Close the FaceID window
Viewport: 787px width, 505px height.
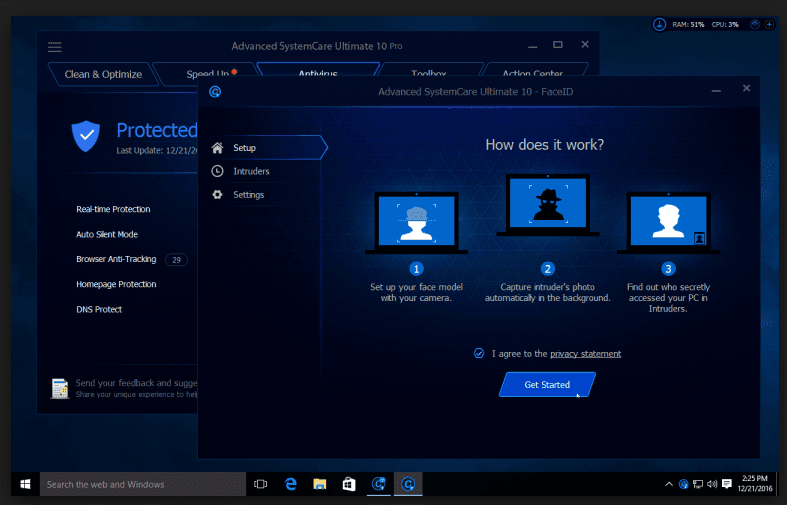coord(746,88)
